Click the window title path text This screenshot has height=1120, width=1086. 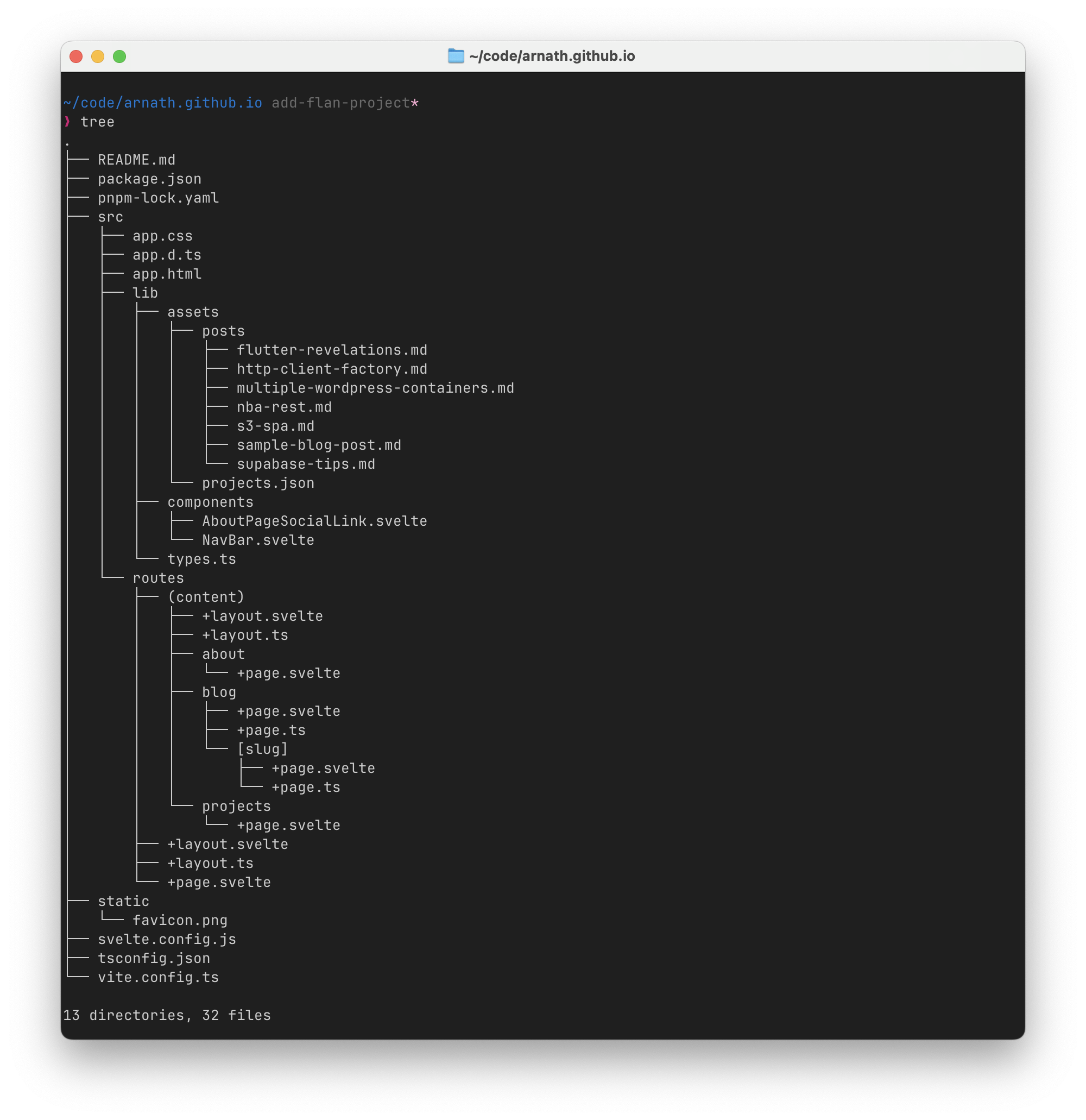click(552, 56)
